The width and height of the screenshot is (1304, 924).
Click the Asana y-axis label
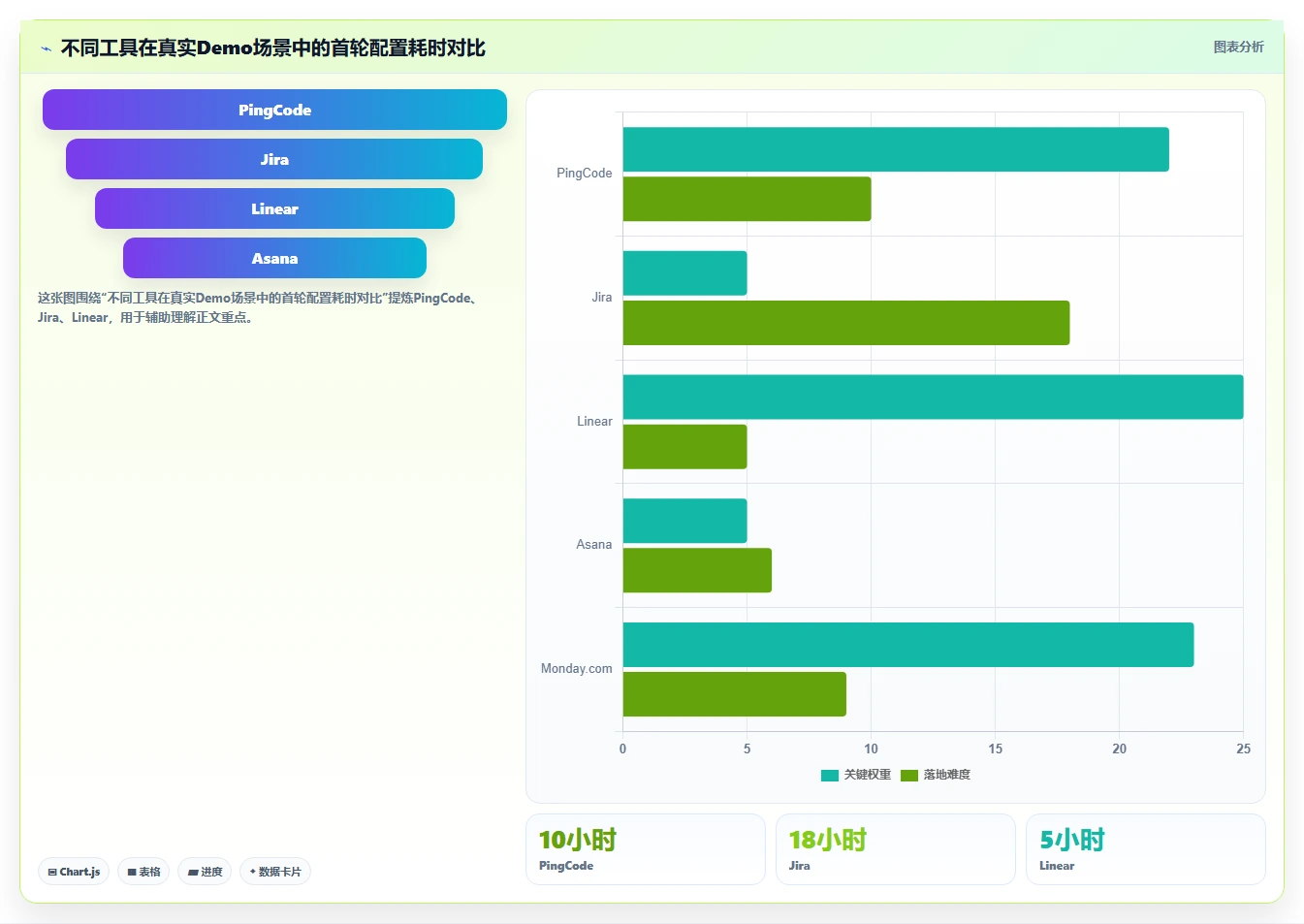(593, 545)
